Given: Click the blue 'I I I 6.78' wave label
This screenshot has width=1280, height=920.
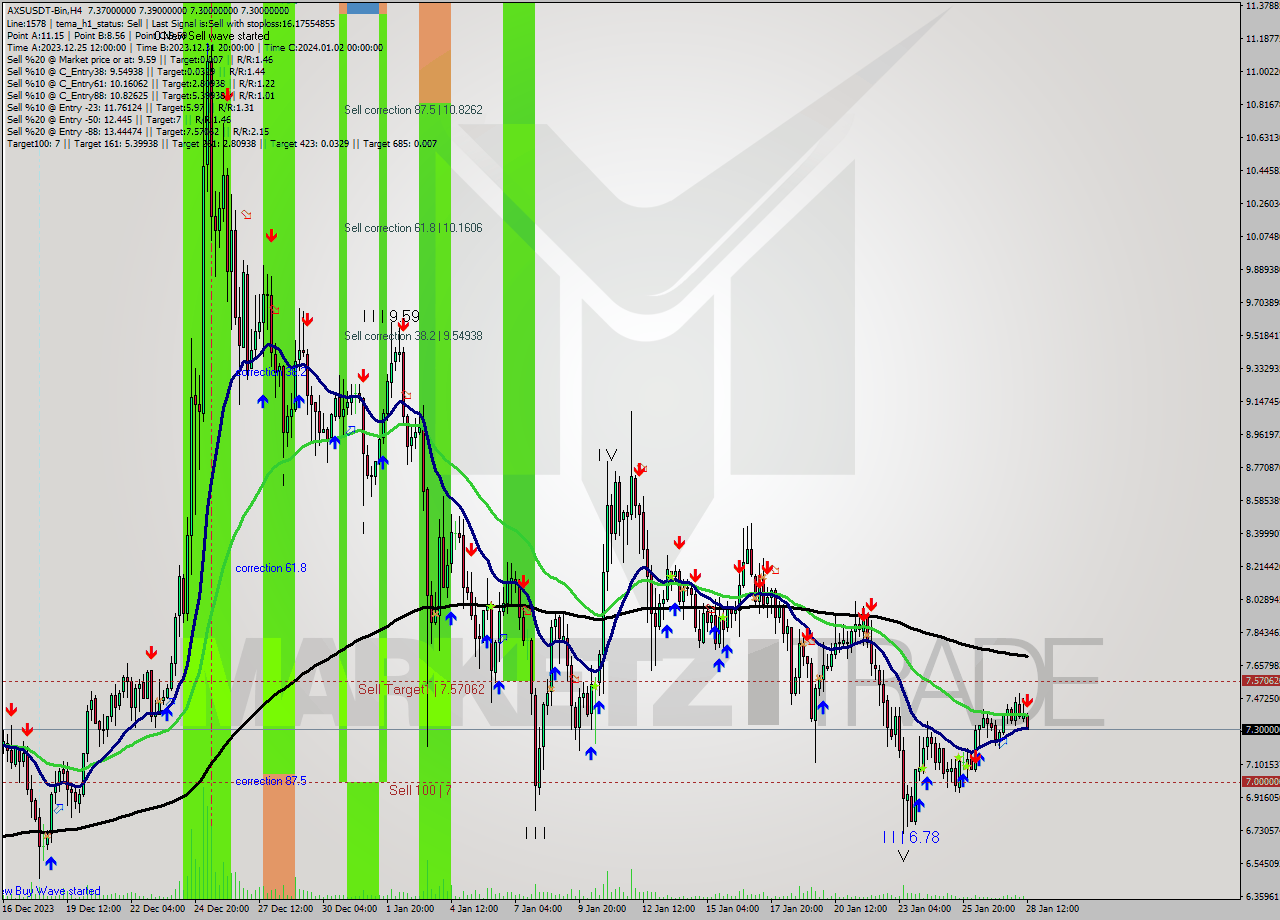Looking at the screenshot, I should click(910, 837).
